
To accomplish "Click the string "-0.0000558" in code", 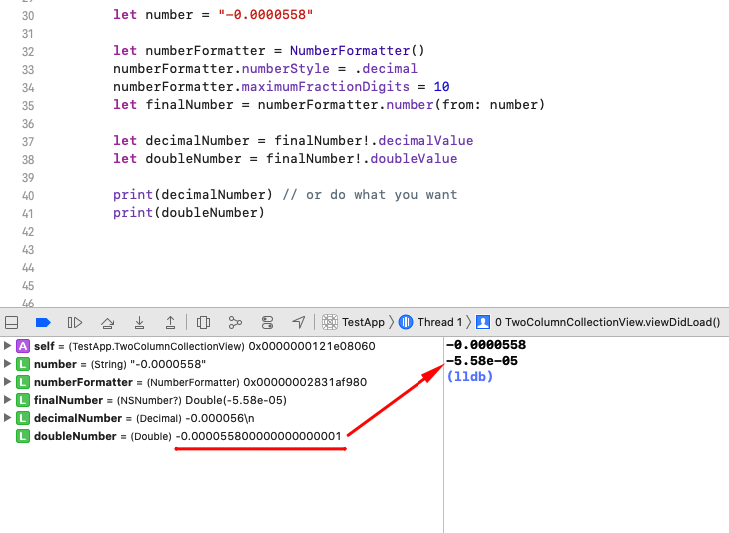I will (265, 14).
